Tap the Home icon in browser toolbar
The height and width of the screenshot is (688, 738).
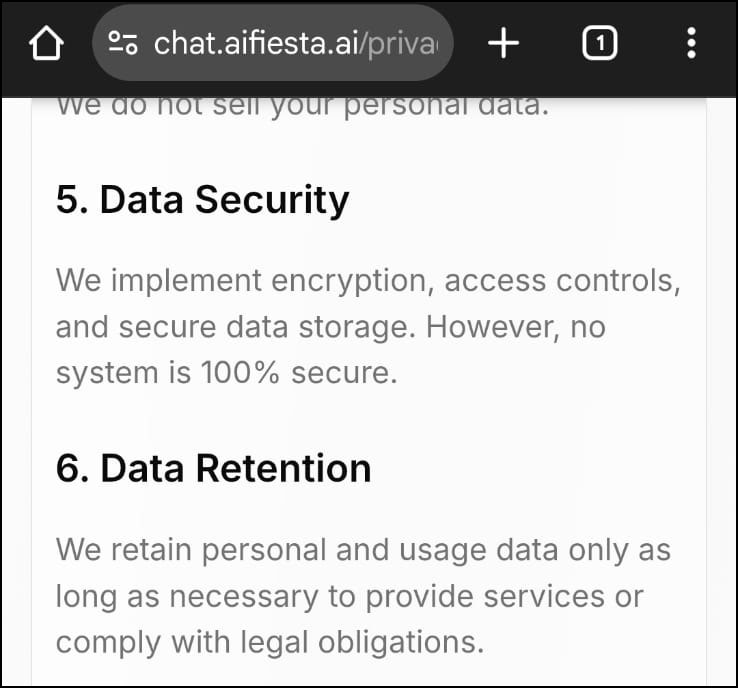click(47, 44)
